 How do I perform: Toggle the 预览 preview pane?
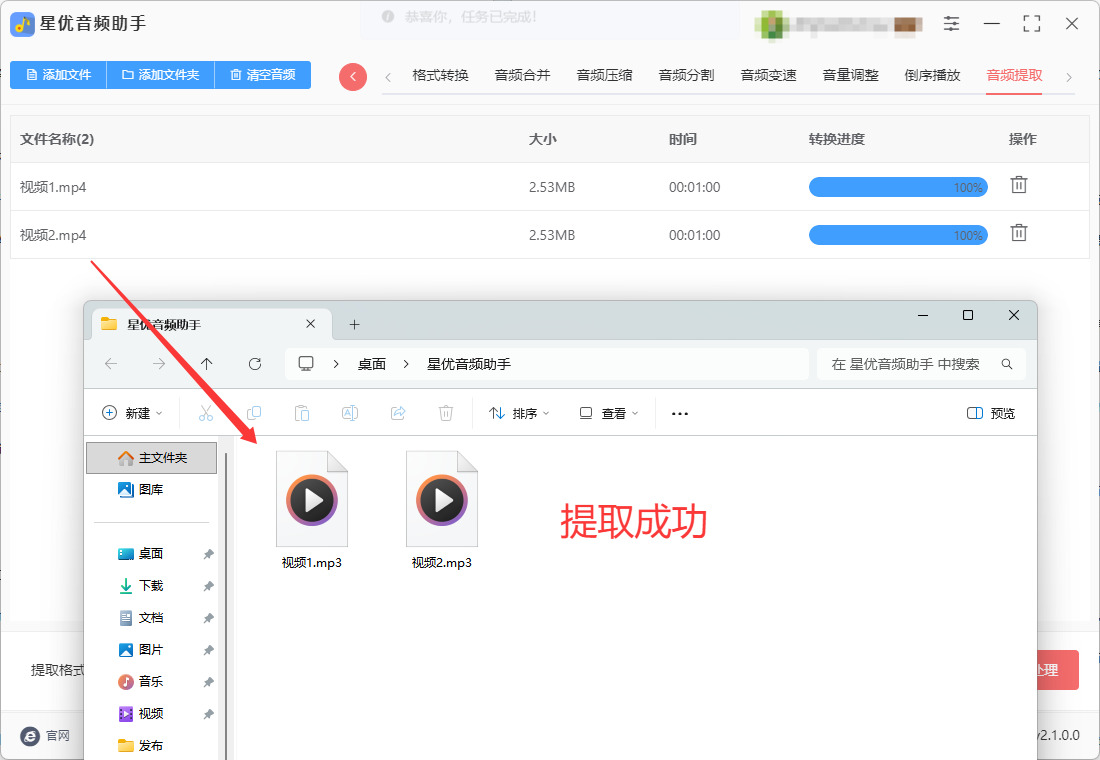[x=991, y=413]
